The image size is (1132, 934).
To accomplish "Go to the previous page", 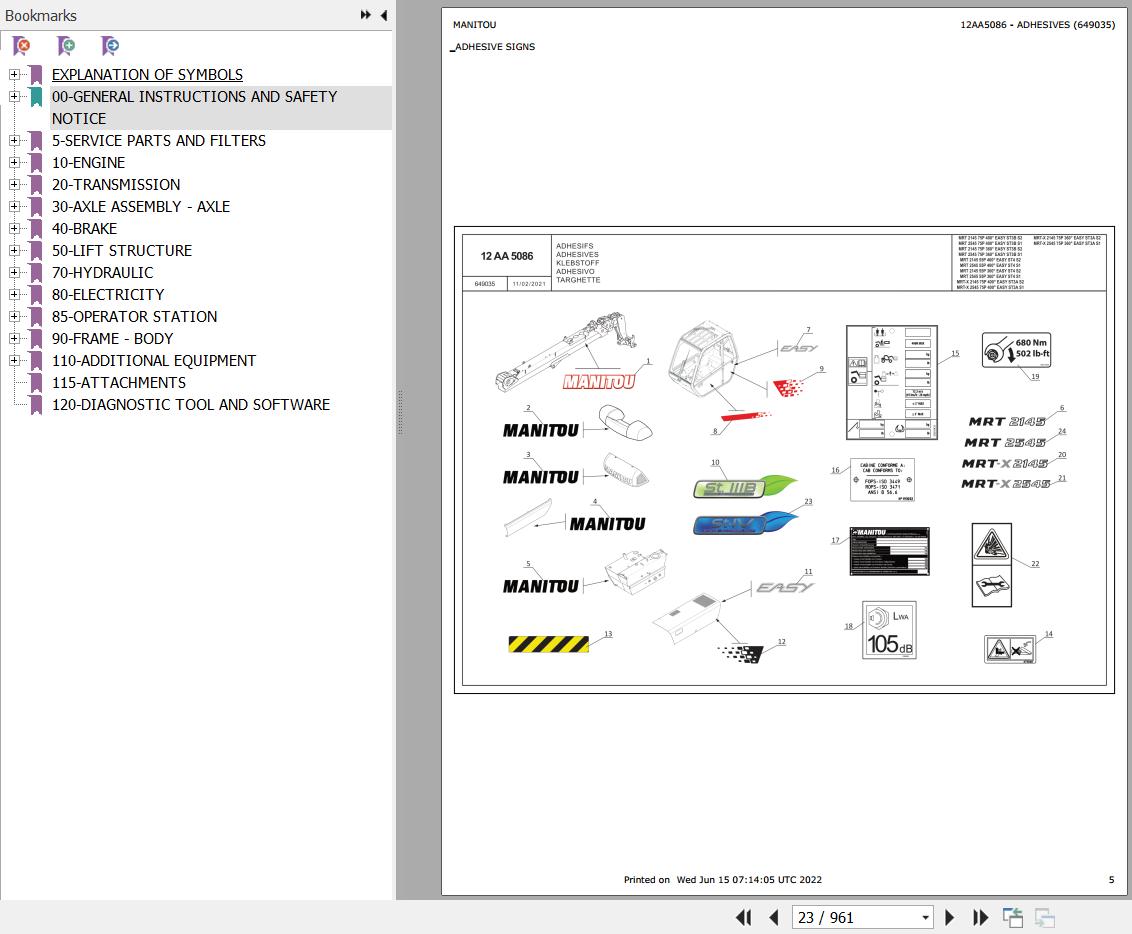I will coord(774,917).
